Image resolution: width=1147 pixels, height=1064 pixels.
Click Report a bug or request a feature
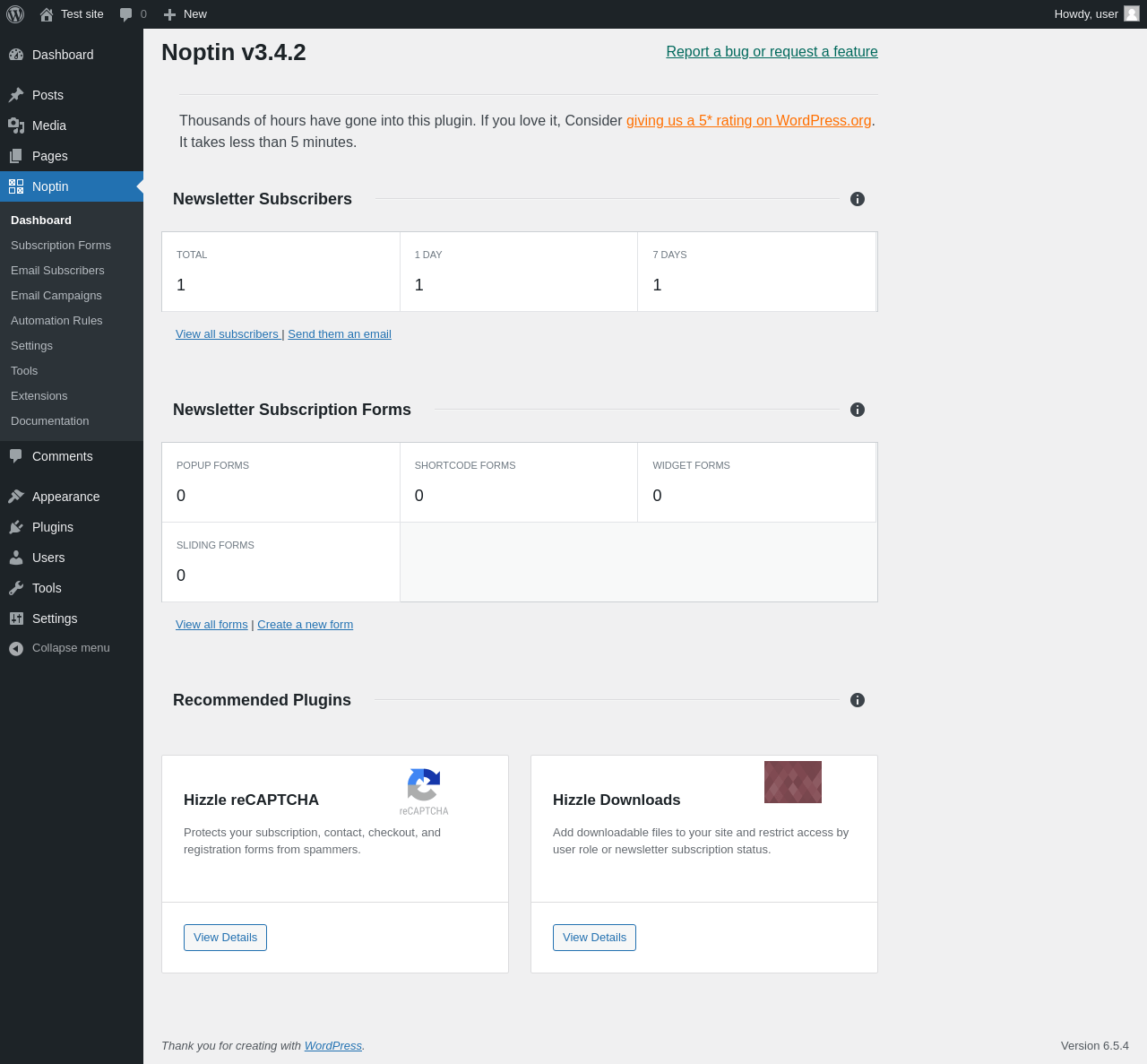[772, 52]
